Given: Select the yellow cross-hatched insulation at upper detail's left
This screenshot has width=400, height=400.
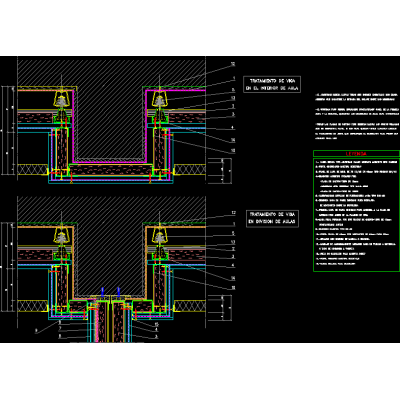Looking at the screenshot, I should [x=33, y=169].
